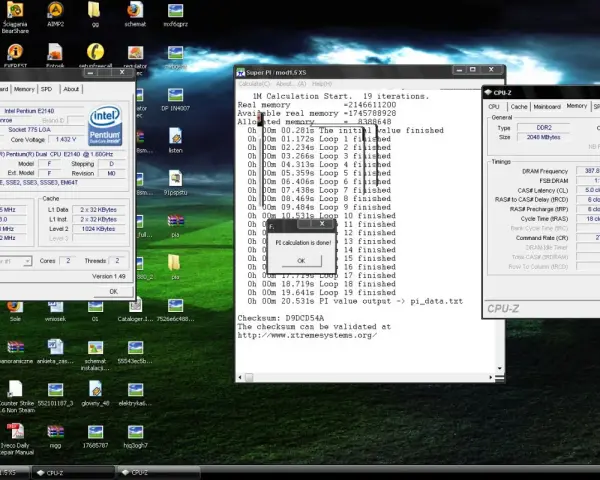The image size is (600, 480).
Task: Click the Intel Pentium E2140 name field
Action: point(42,111)
